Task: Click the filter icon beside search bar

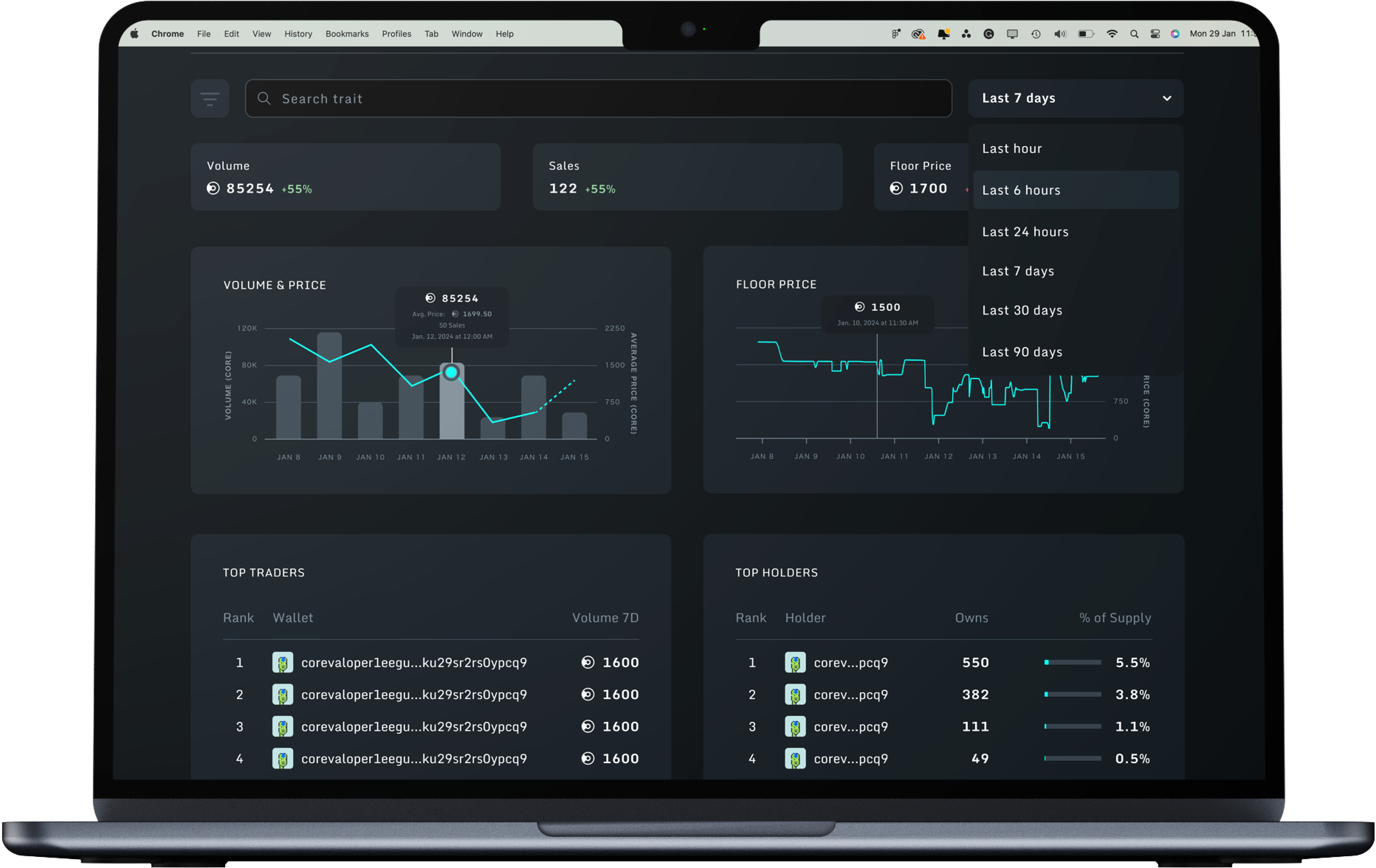Action: [210, 99]
